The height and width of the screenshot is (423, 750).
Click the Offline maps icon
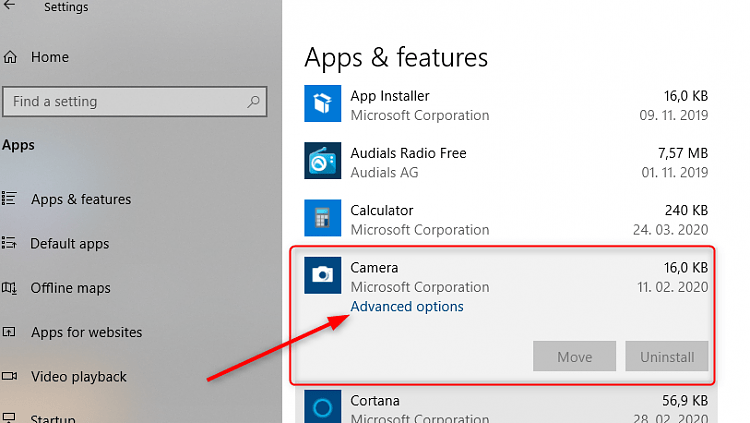coord(9,288)
